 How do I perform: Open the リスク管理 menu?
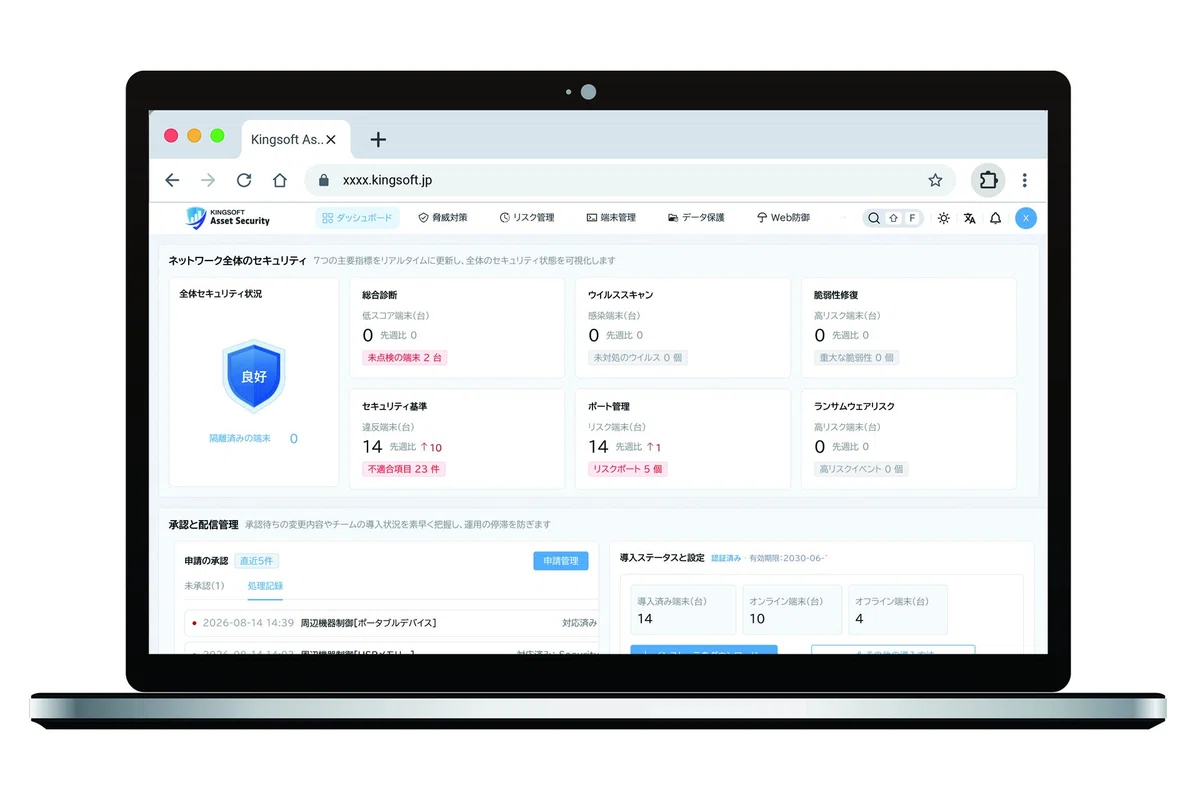526,218
